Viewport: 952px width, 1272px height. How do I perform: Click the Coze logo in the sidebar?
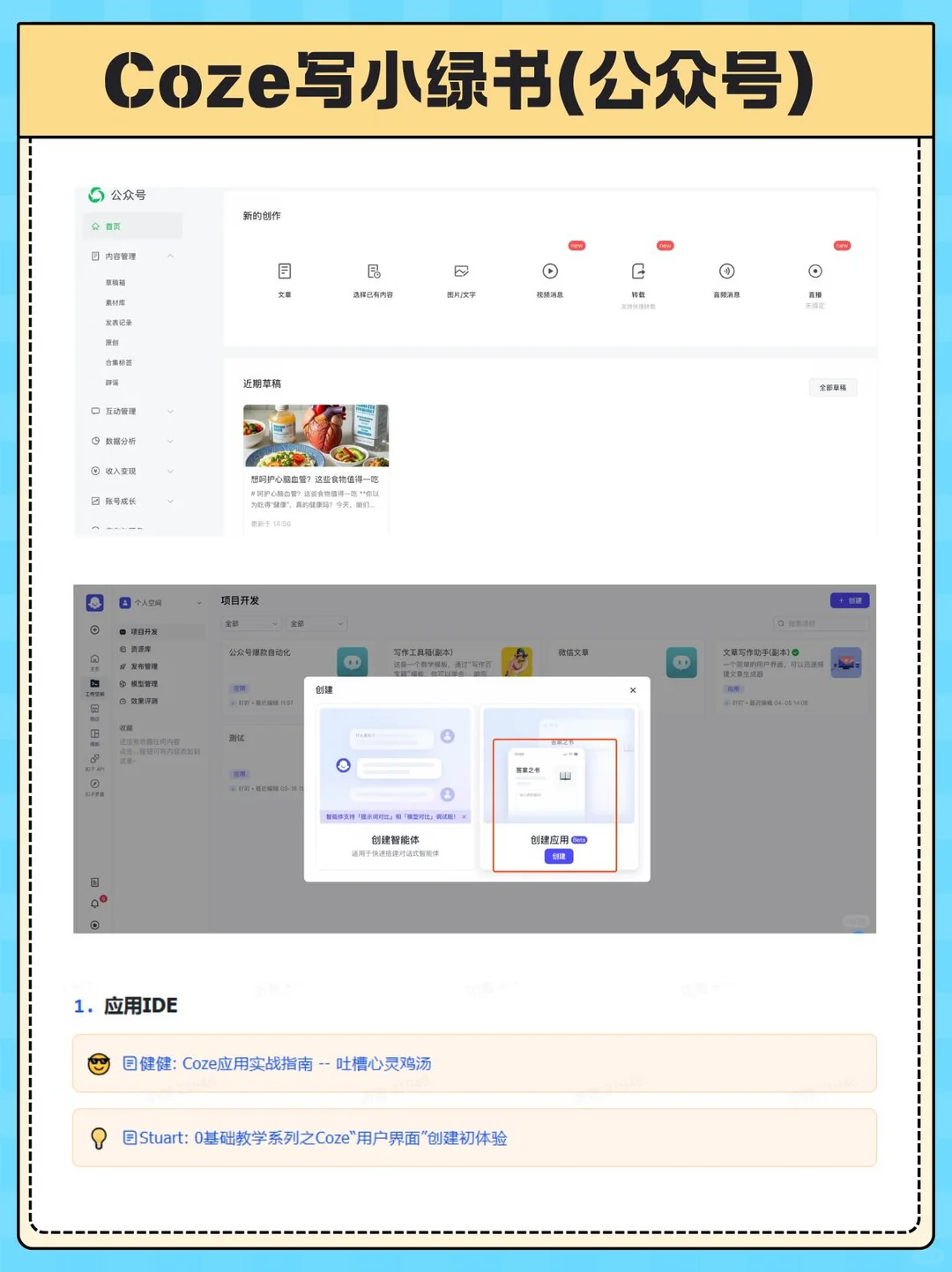click(95, 603)
